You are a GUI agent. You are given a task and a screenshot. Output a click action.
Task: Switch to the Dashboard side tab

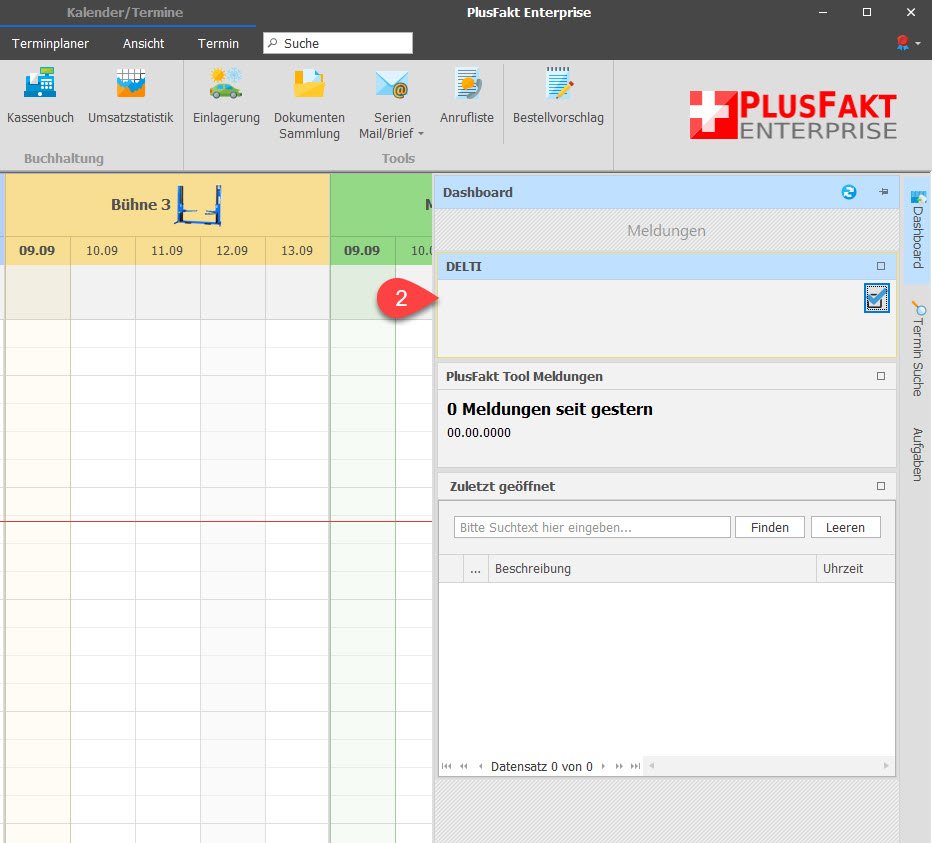click(x=918, y=229)
